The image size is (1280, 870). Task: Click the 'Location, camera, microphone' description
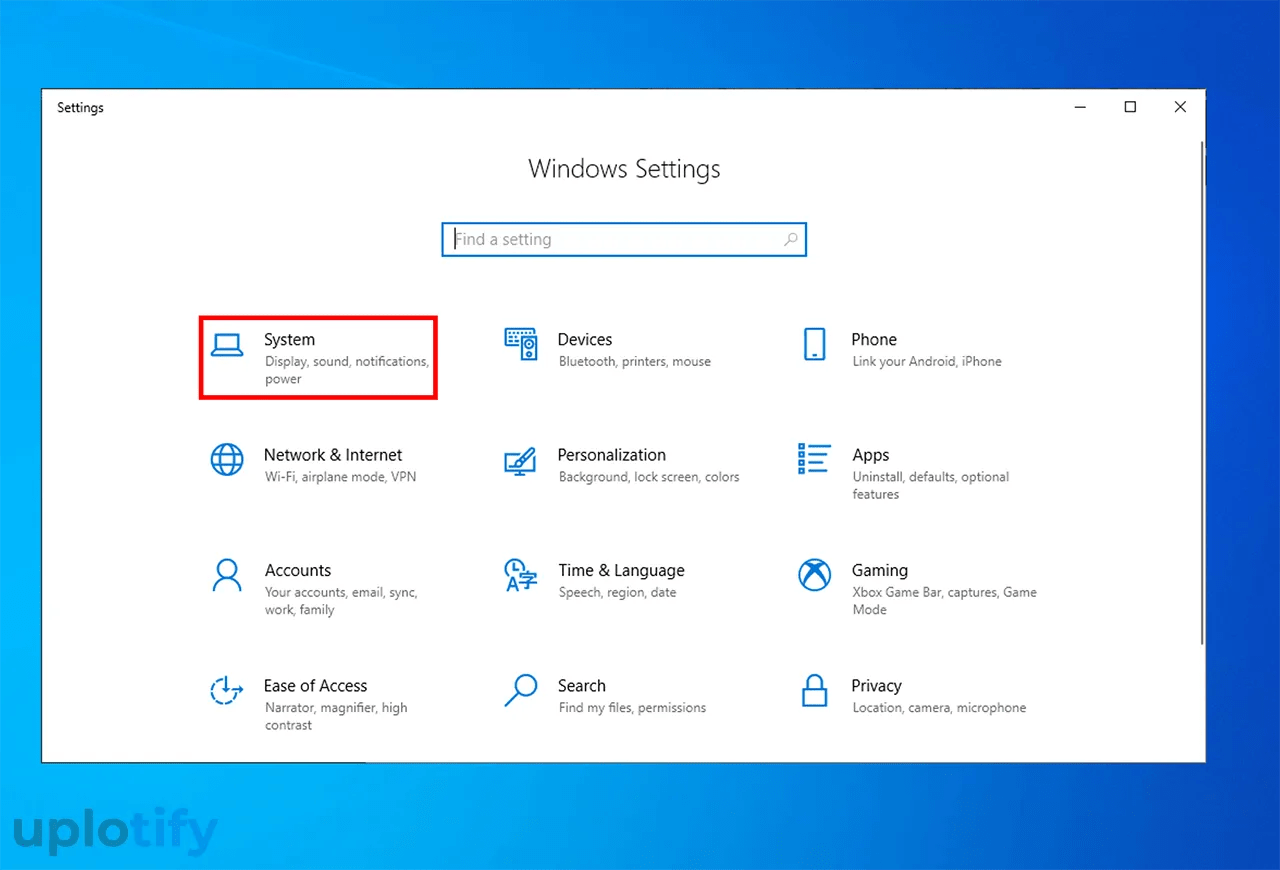point(940,708)
